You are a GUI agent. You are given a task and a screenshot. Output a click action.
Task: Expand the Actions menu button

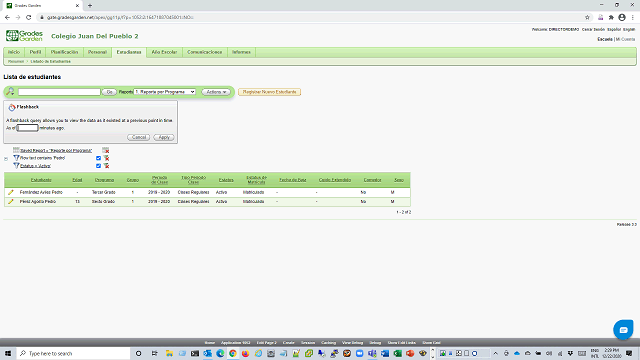click(216, 92)
